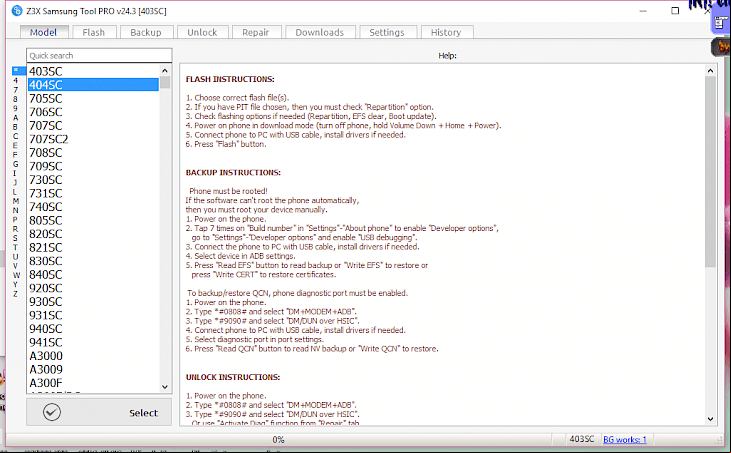Viewport: 731px width, 453px height.
Task: Jump to models starting with A
Action: pyautogui.click(x=15, y=117)
